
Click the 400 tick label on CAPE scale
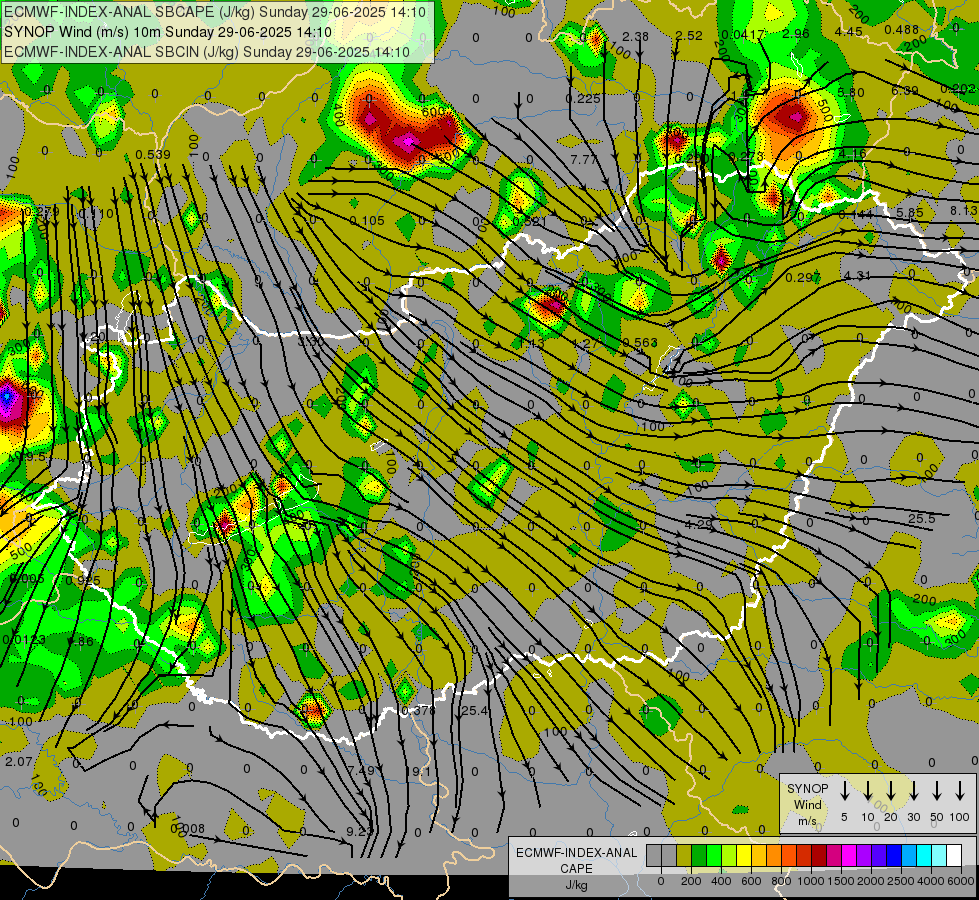tap(721, 881)
